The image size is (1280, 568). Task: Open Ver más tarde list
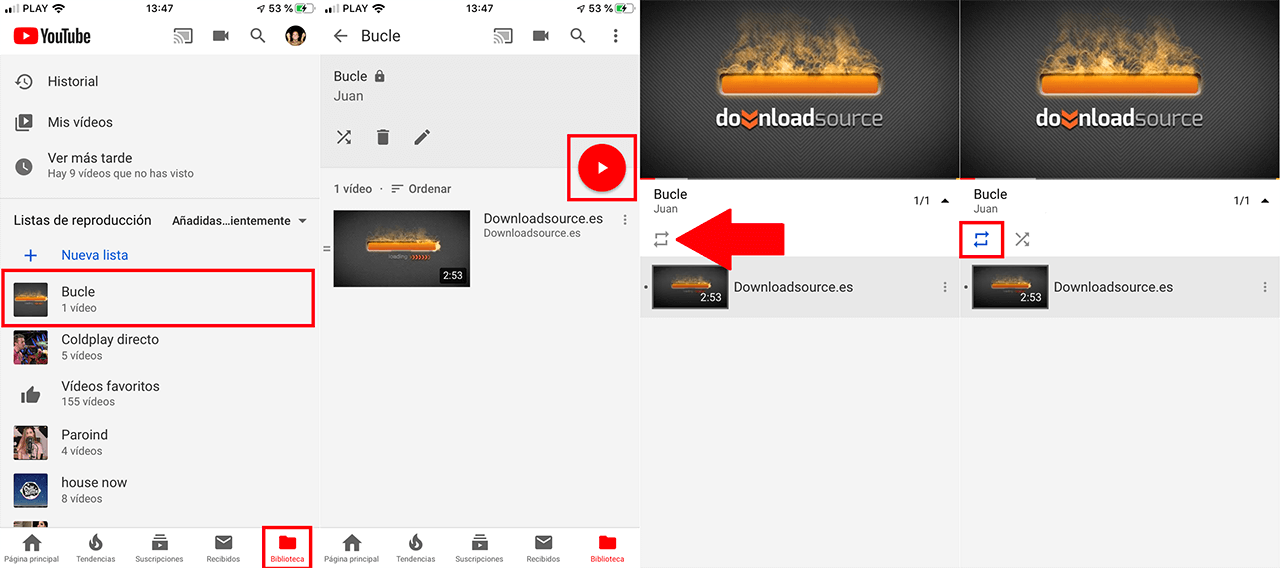(x=160, y=165)
